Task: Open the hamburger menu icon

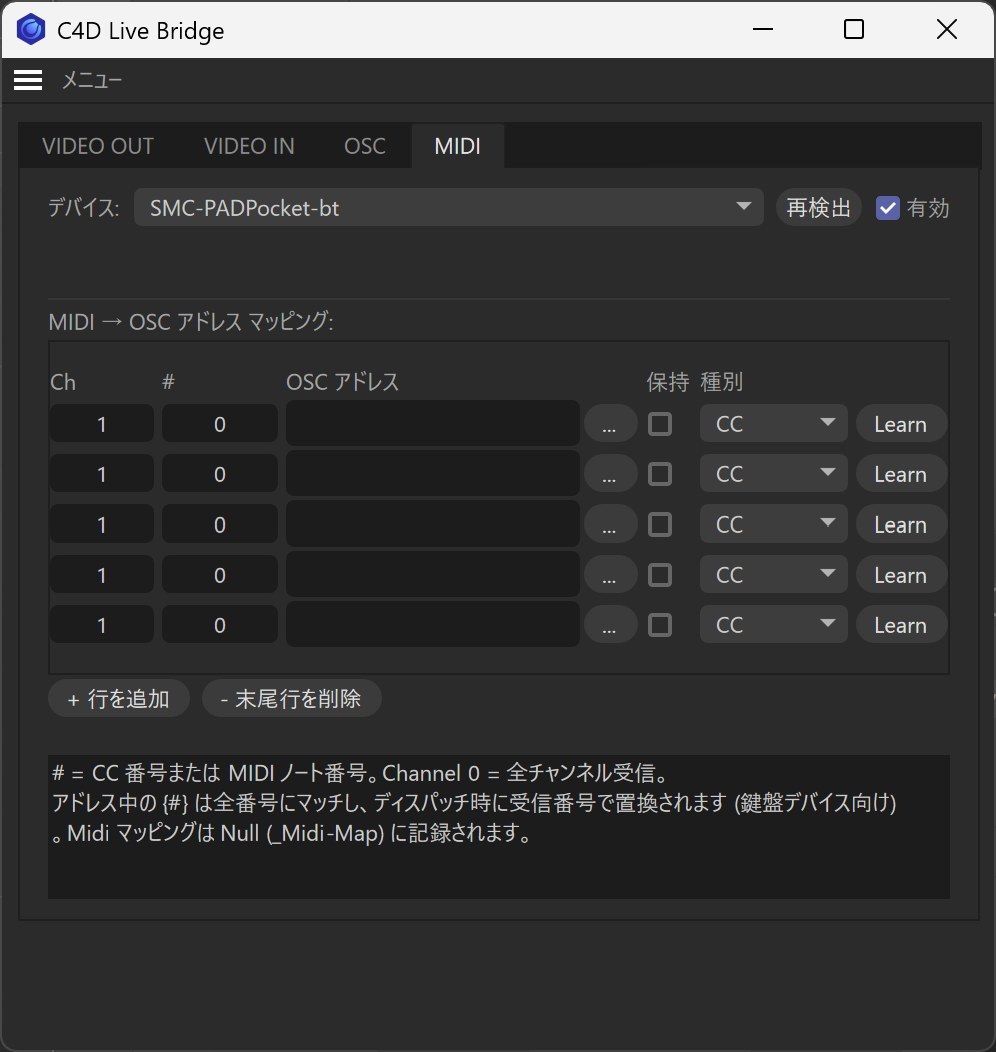Action: [28, 80]
